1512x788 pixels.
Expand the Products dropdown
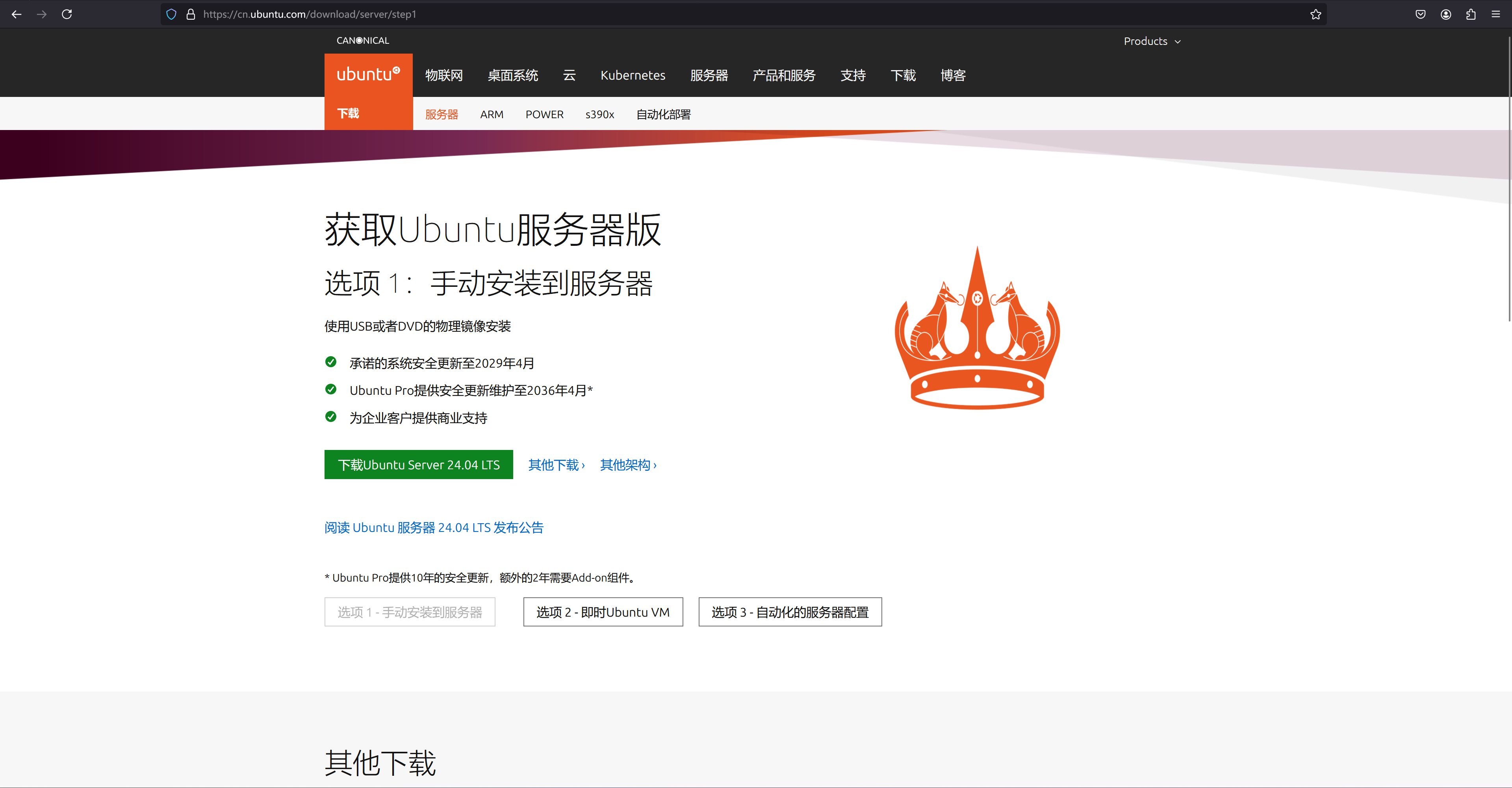pos(1152,41)
